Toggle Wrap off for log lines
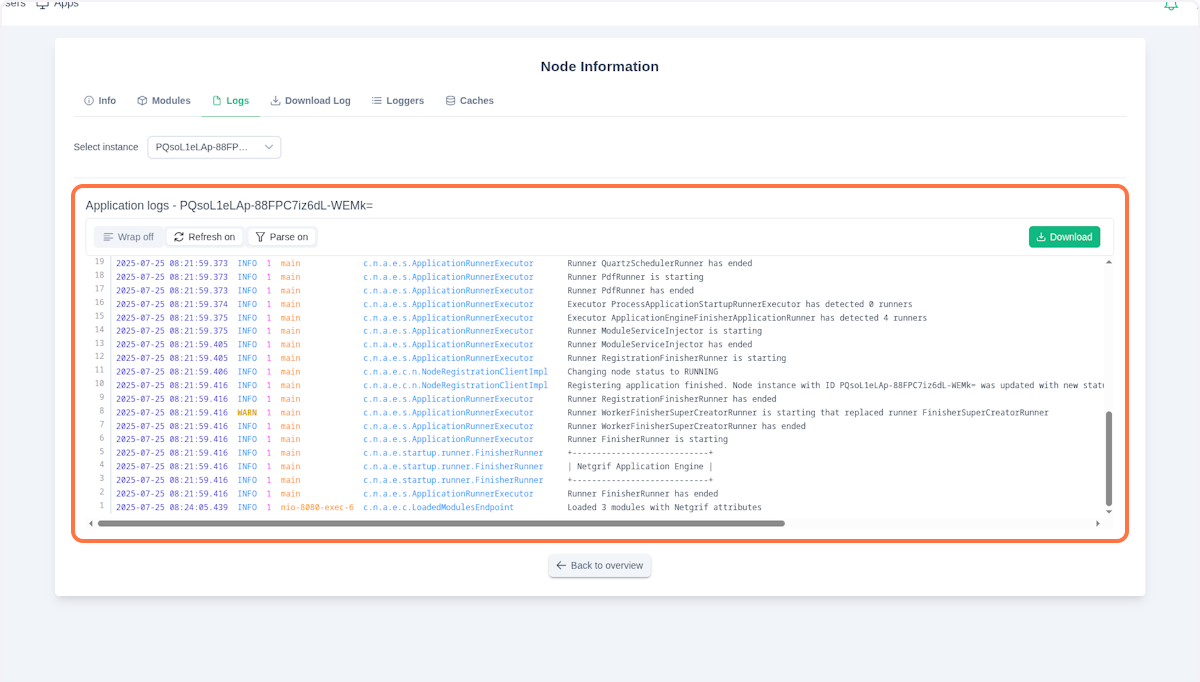 pos(129,236)
